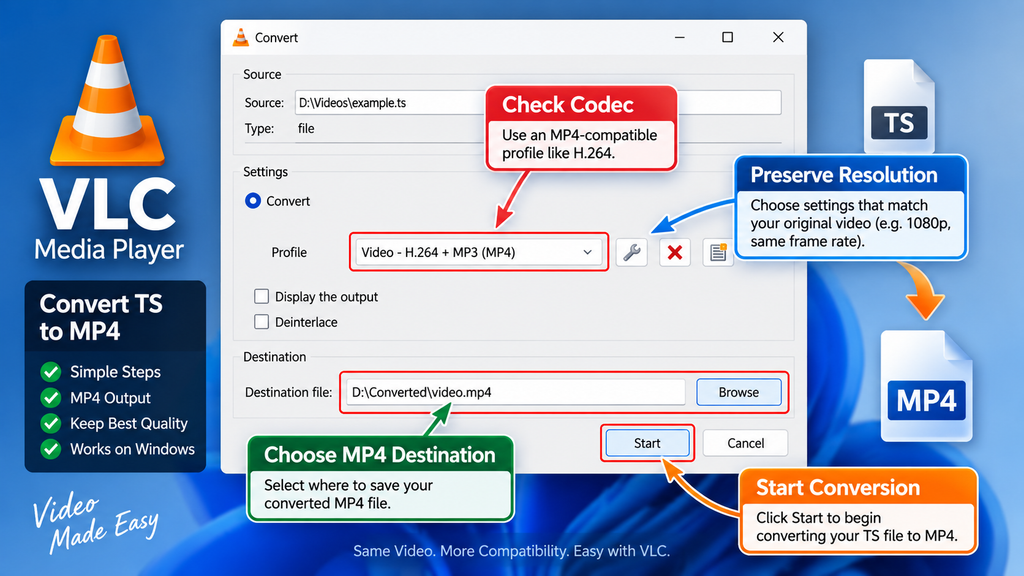Delete selected profile with red X icon

click(x=675, y=253)
